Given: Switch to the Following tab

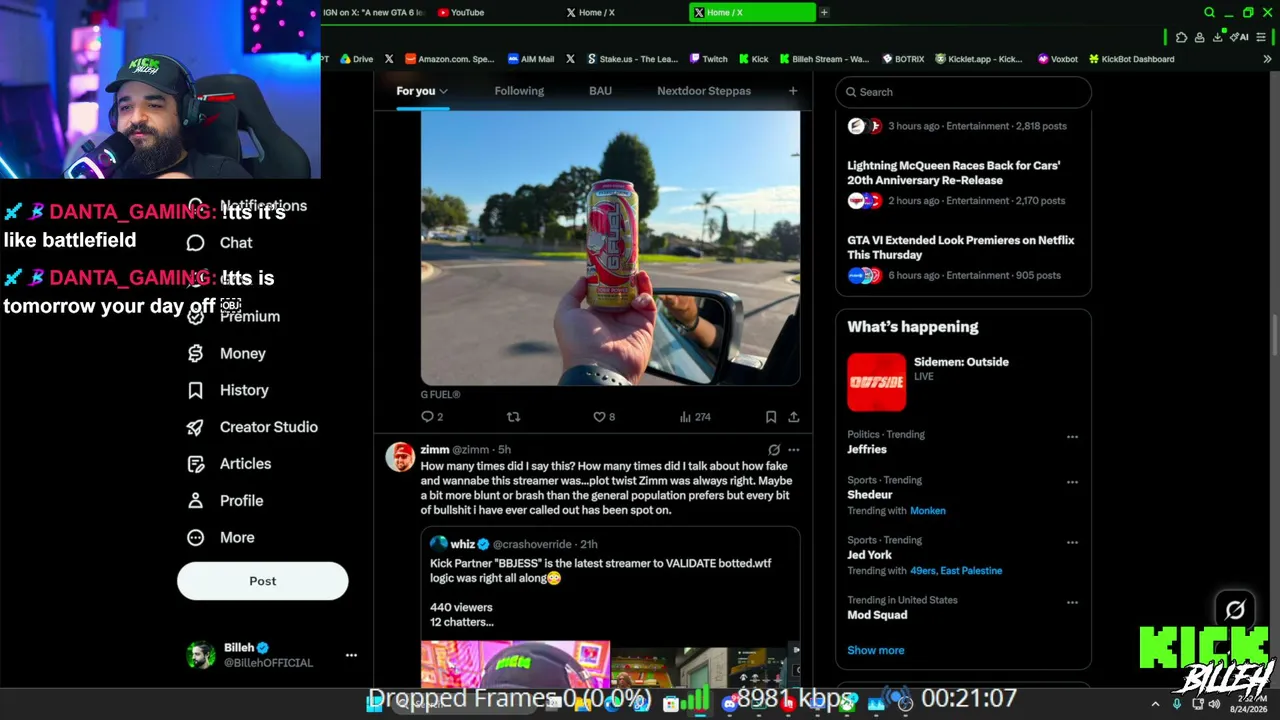Looking at the screenshot, I should click(x=519, y=91).
